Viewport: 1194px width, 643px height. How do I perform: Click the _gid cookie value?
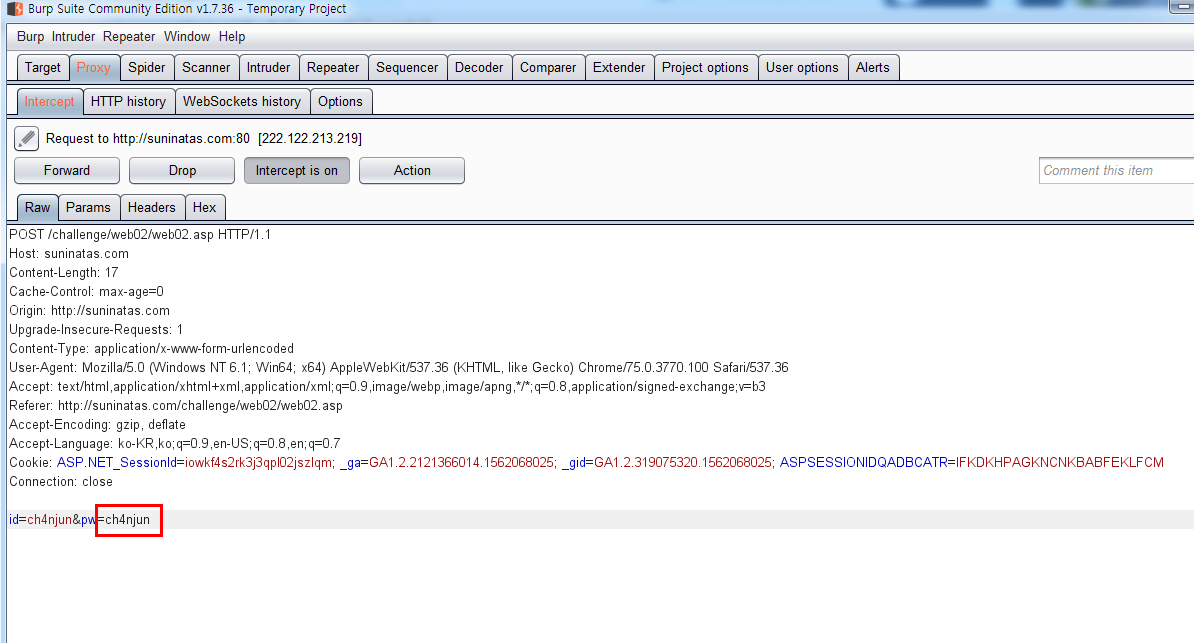click(682, 462)
